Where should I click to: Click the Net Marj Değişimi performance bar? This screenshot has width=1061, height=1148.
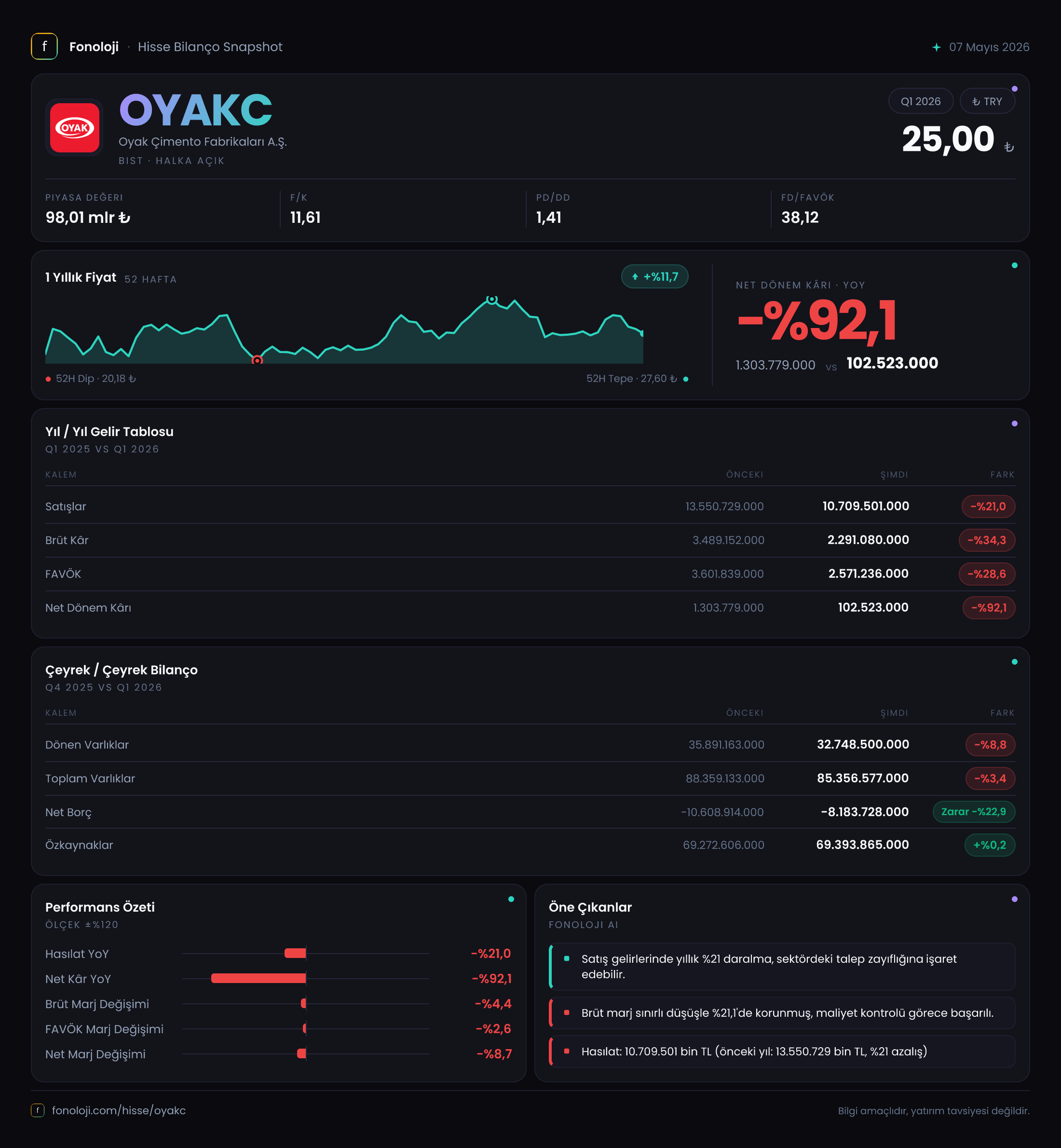tap(301, 1054)
